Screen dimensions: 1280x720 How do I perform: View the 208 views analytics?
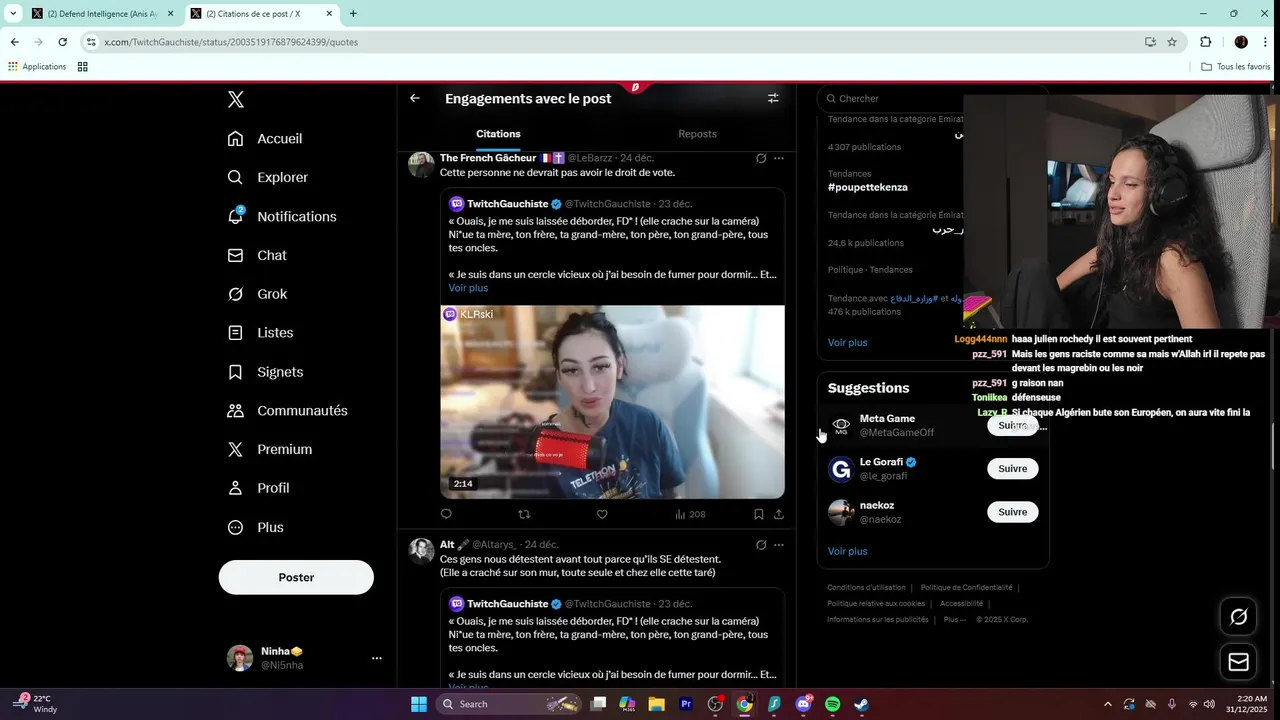690,514
